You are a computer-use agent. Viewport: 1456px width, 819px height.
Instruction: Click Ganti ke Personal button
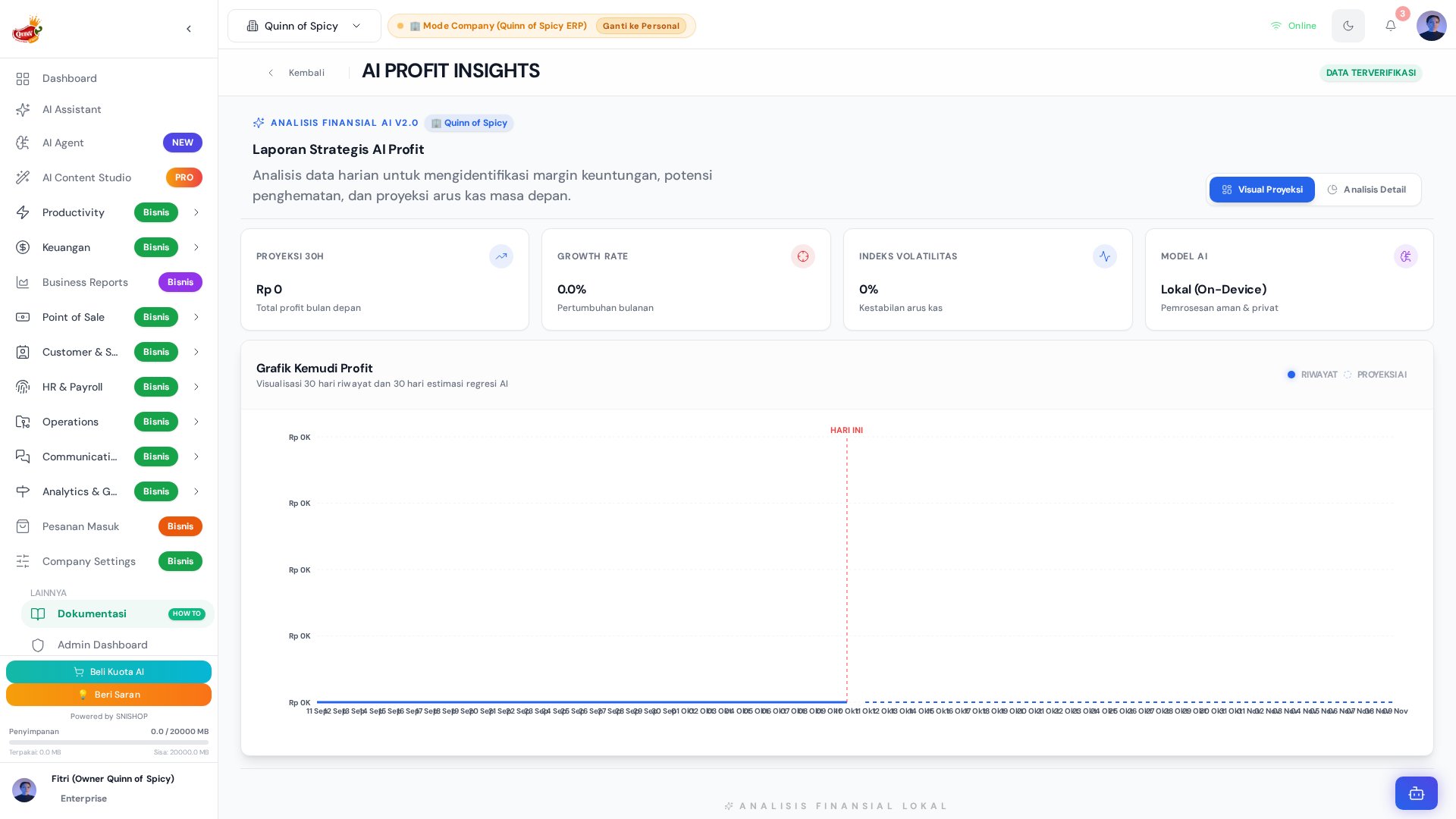point(641,26)
